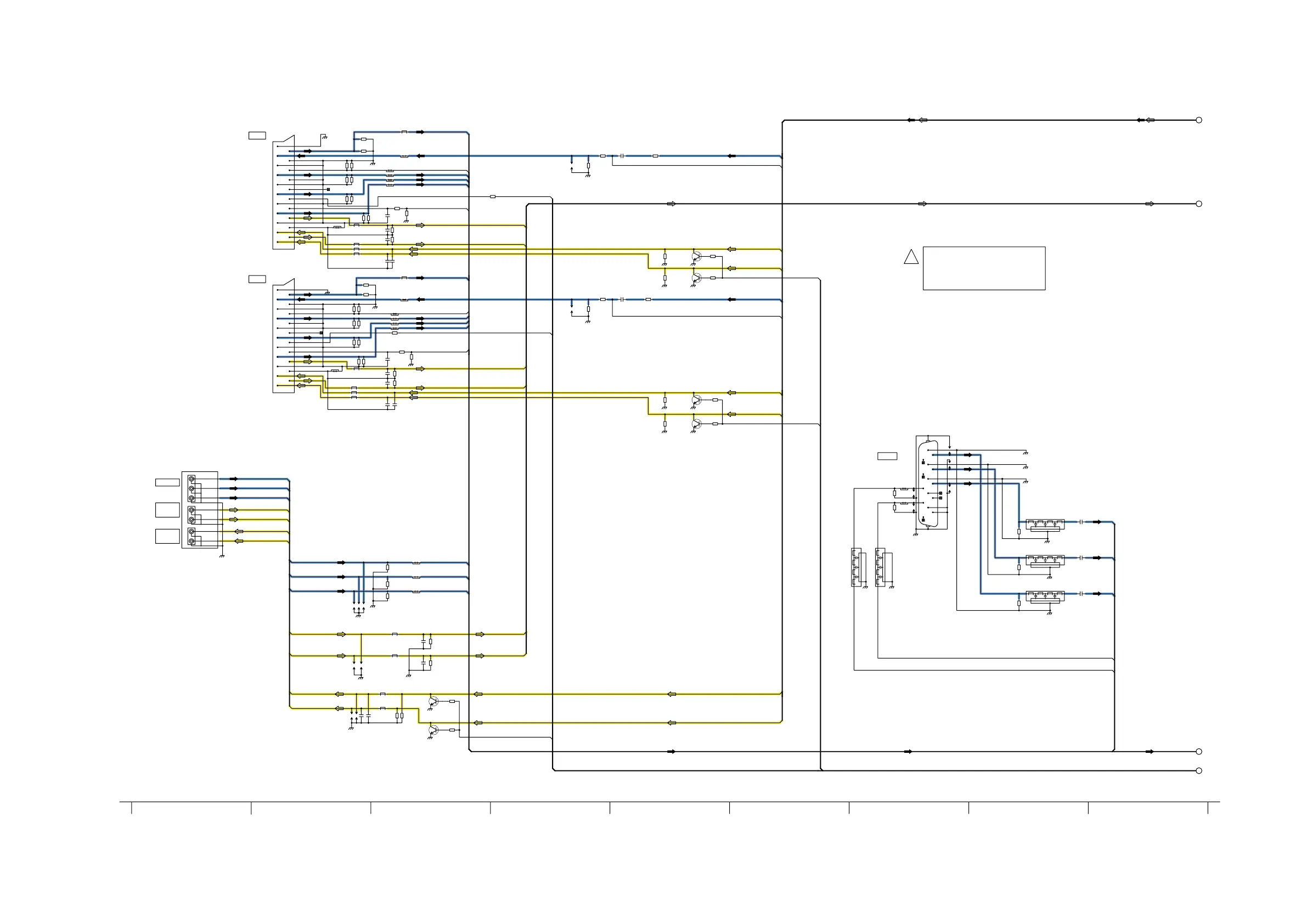Click the warning triangle symbol beside the note box

[911, 257]
